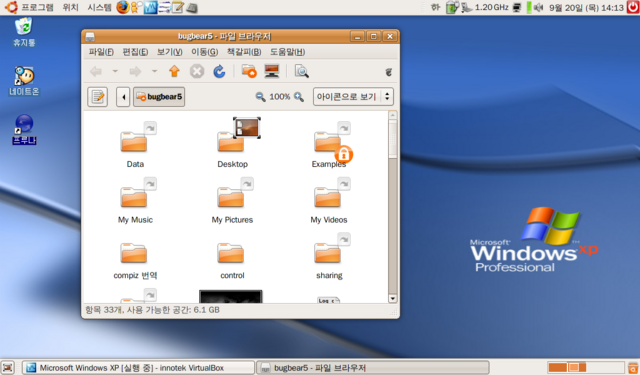Image resolution: width=640 pixels, height=375 pixels.
Task: Open the Computer toolbar icon
Action: point(272,71)
